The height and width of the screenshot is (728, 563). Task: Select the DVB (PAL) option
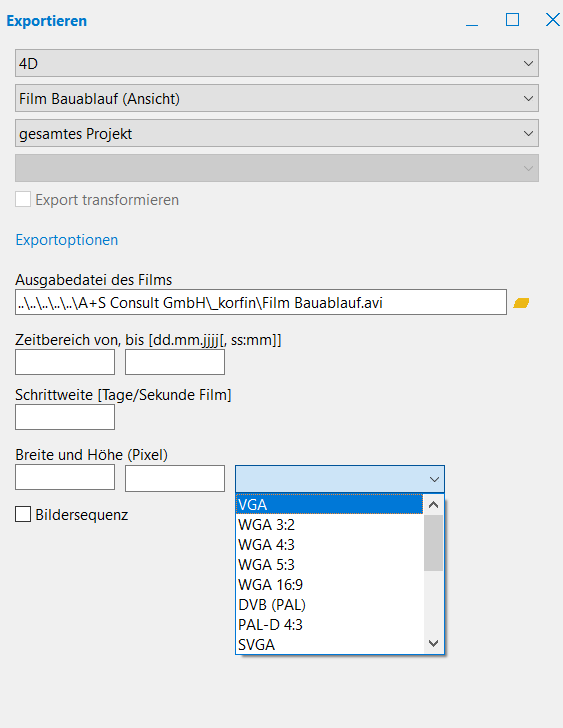click(330, 604)
